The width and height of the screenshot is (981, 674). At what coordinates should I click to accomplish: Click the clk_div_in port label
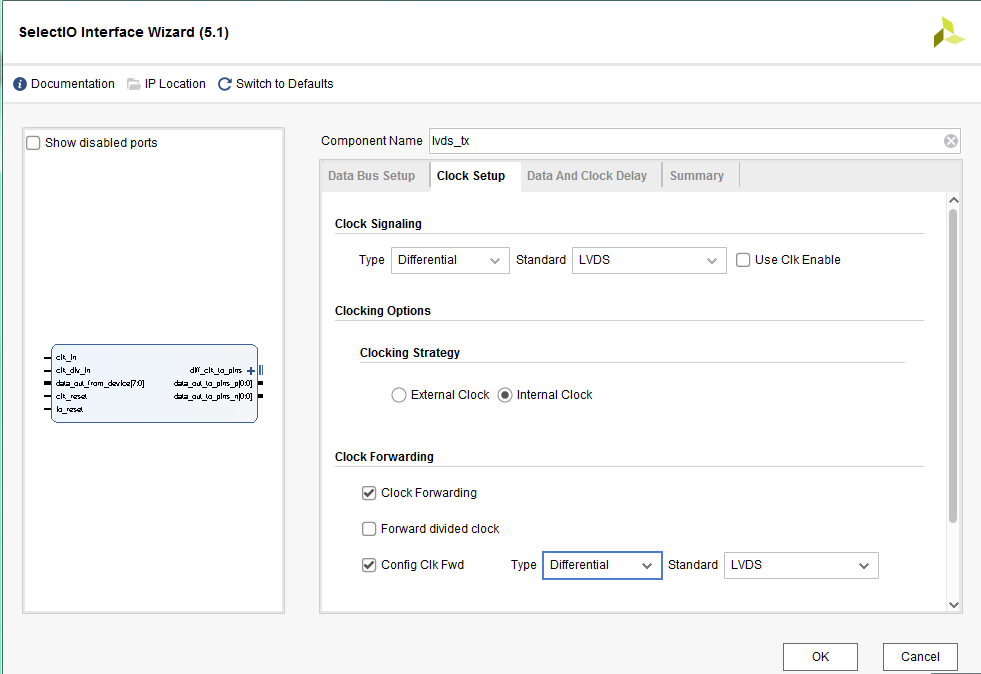click(x=73, y=370)
